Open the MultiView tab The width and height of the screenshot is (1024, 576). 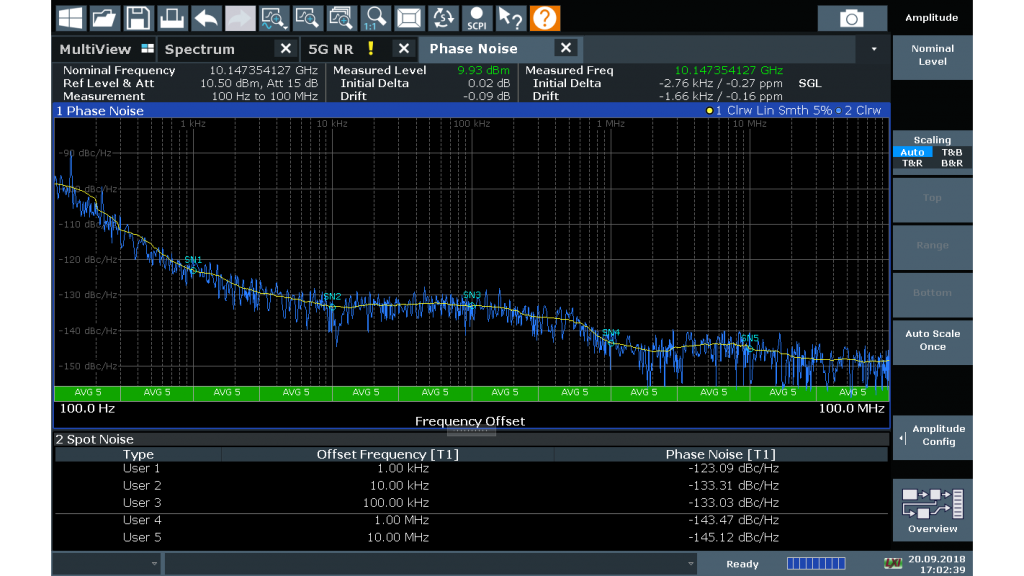click(x=96, y=49)
